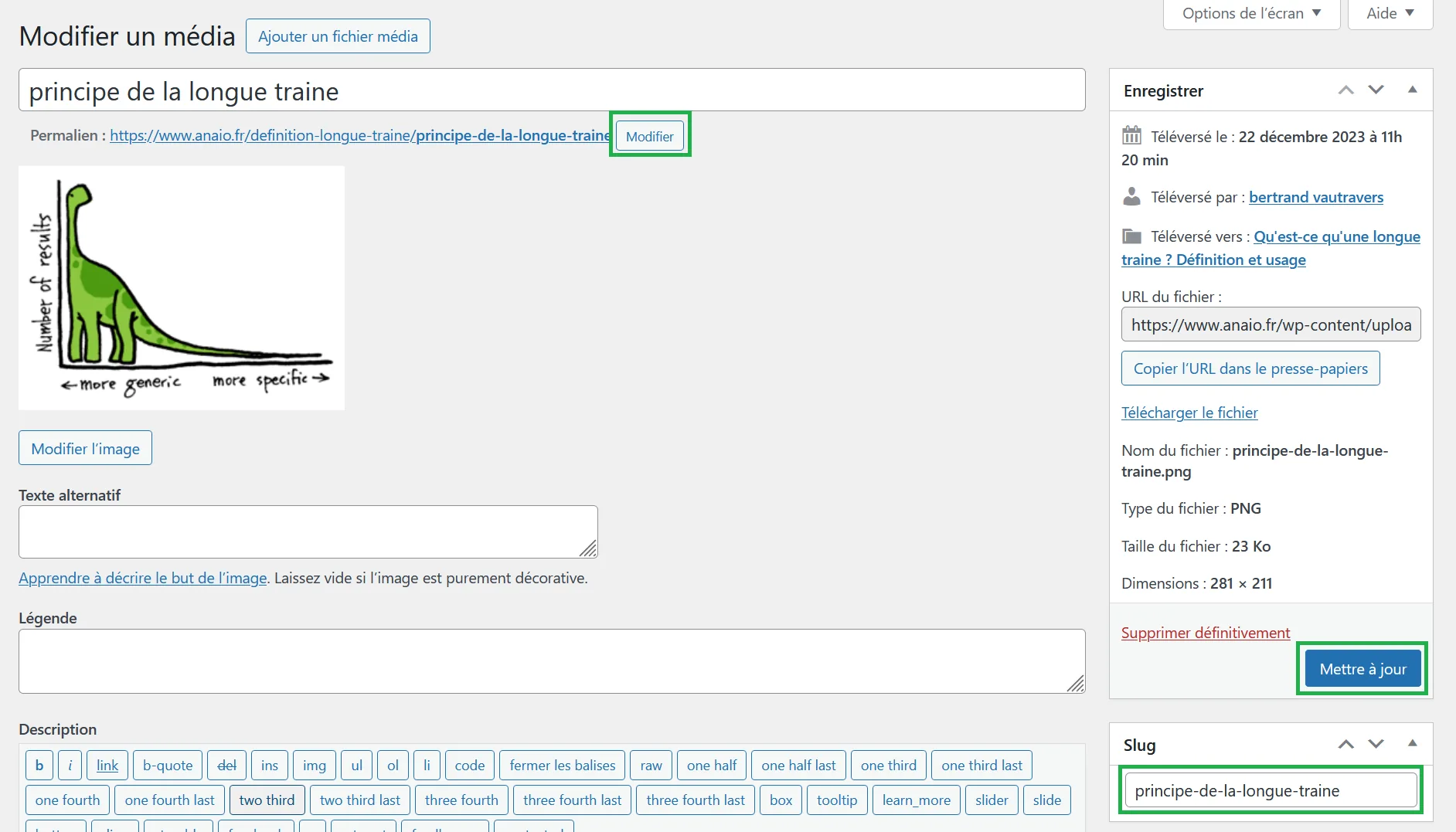The image size is (1456, 832).
Task: Edit the slug text field
Action: click(x=1270, y=790)
